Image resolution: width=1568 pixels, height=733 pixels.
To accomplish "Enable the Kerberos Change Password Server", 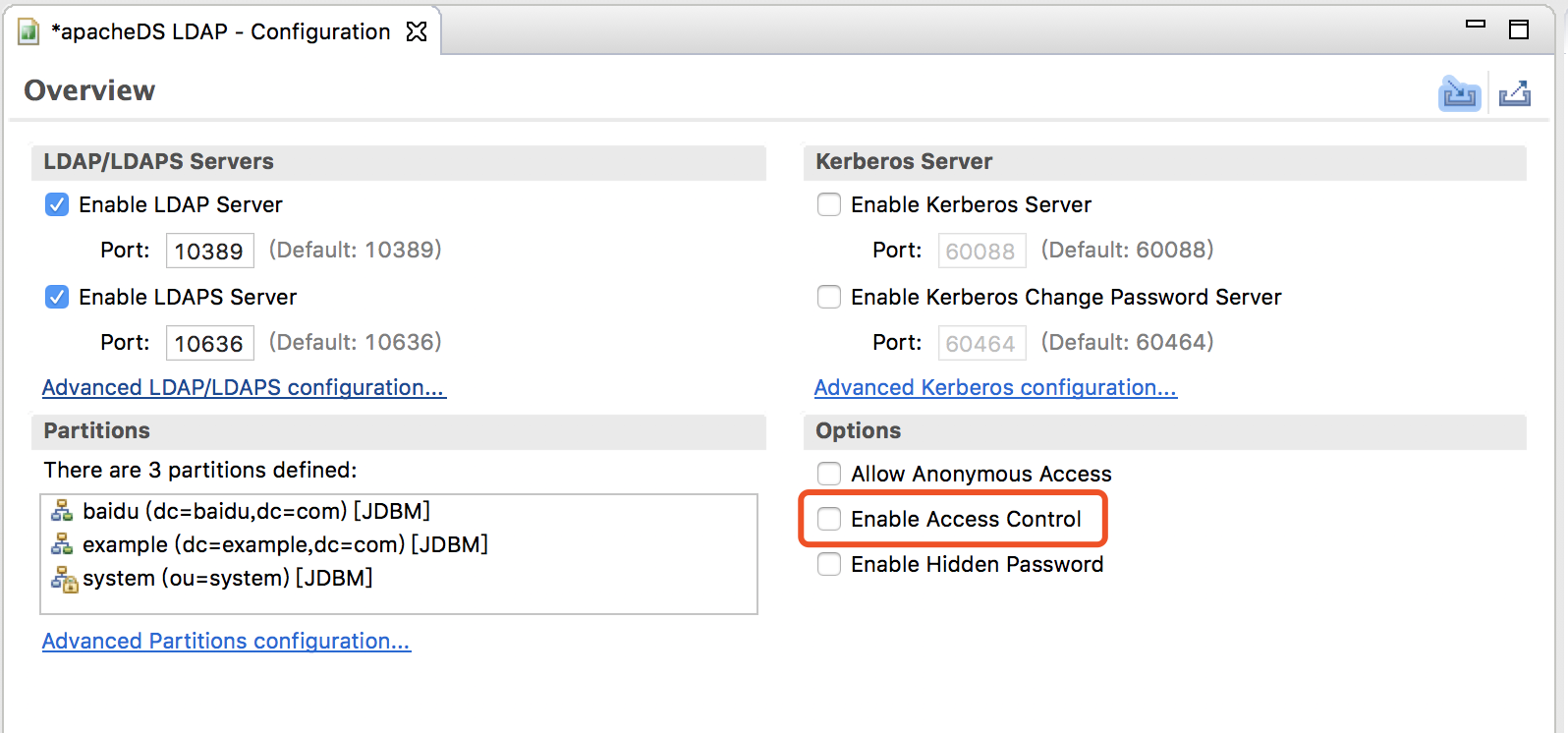I will pyautogui.click(x=828, y=297).
